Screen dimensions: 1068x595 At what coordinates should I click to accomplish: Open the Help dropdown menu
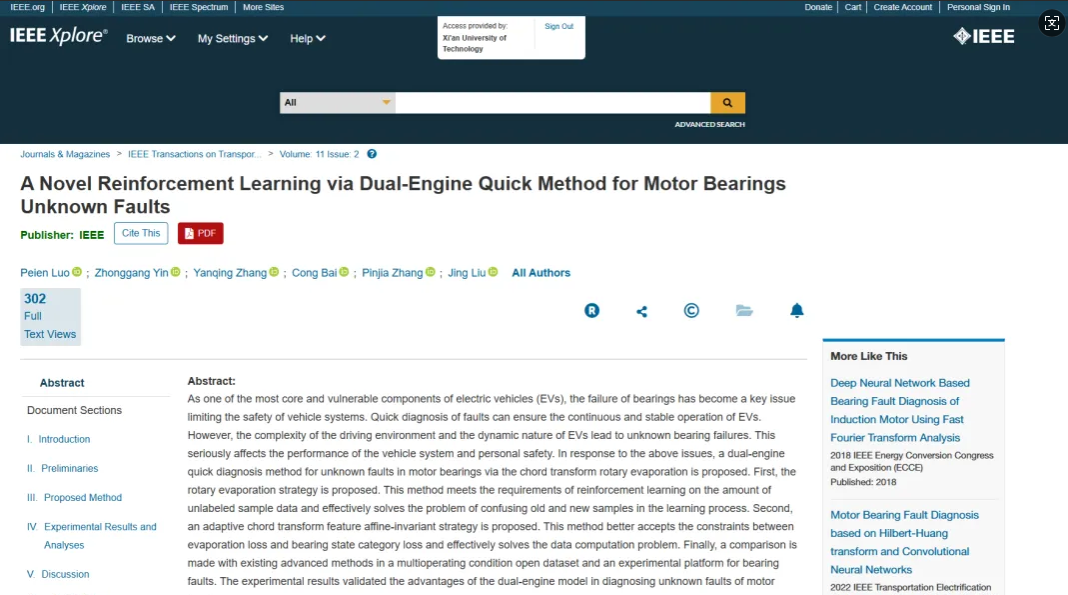(x=308, y=38)
